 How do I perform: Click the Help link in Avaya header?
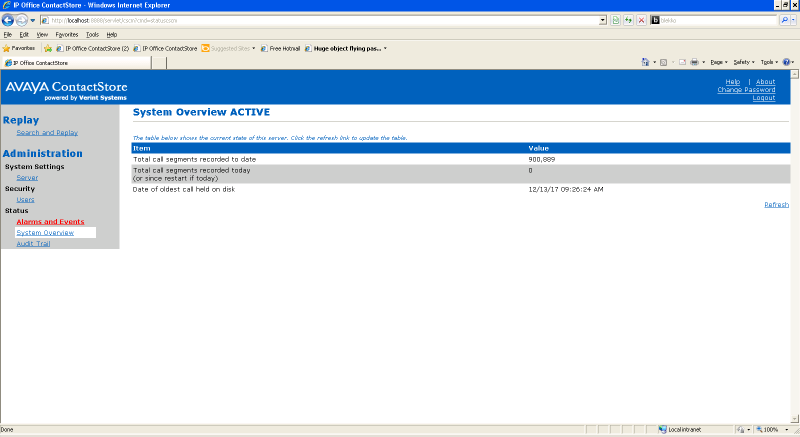click(x=733, y=82)
